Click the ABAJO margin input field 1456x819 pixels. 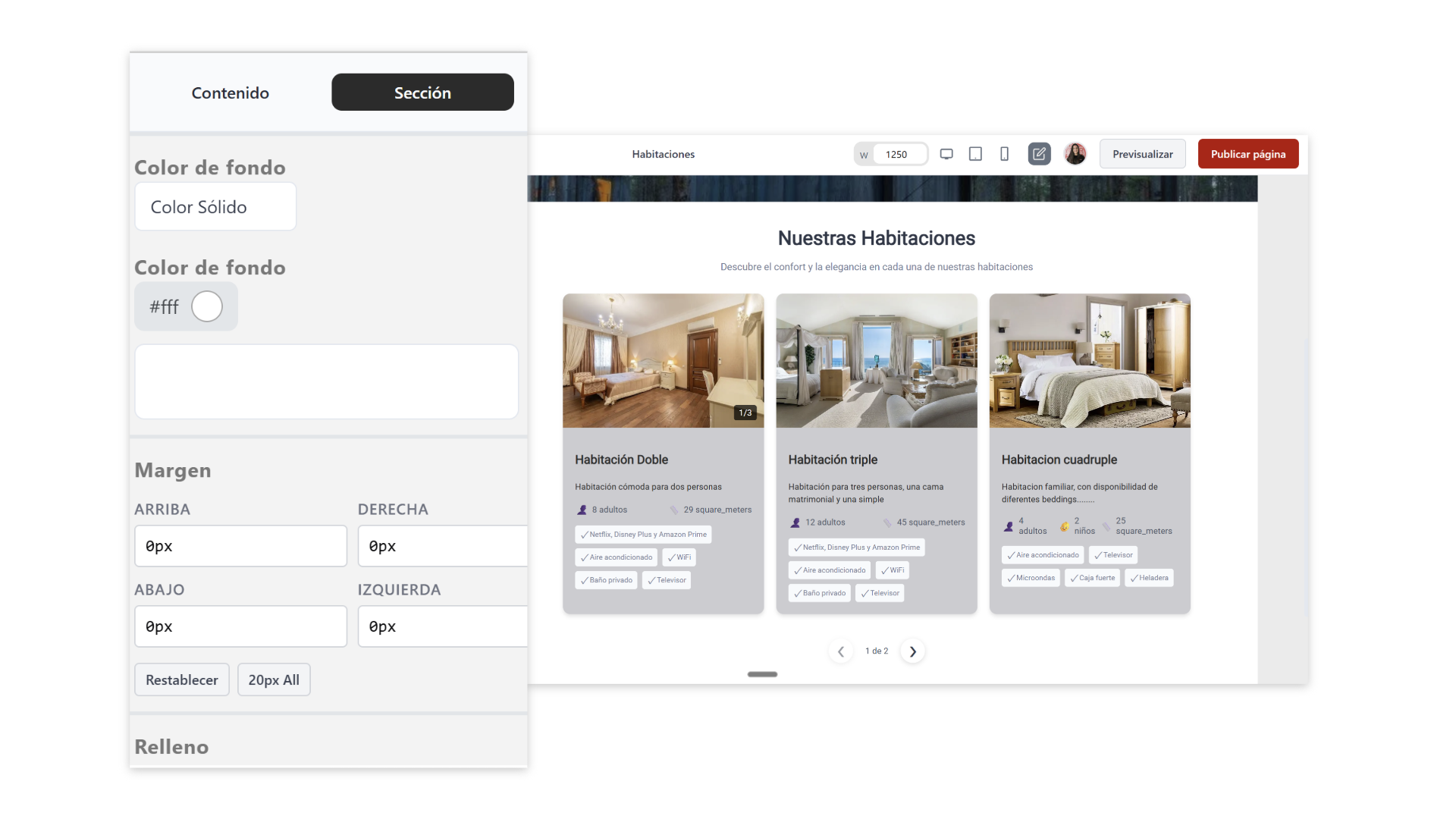[240, 626]
